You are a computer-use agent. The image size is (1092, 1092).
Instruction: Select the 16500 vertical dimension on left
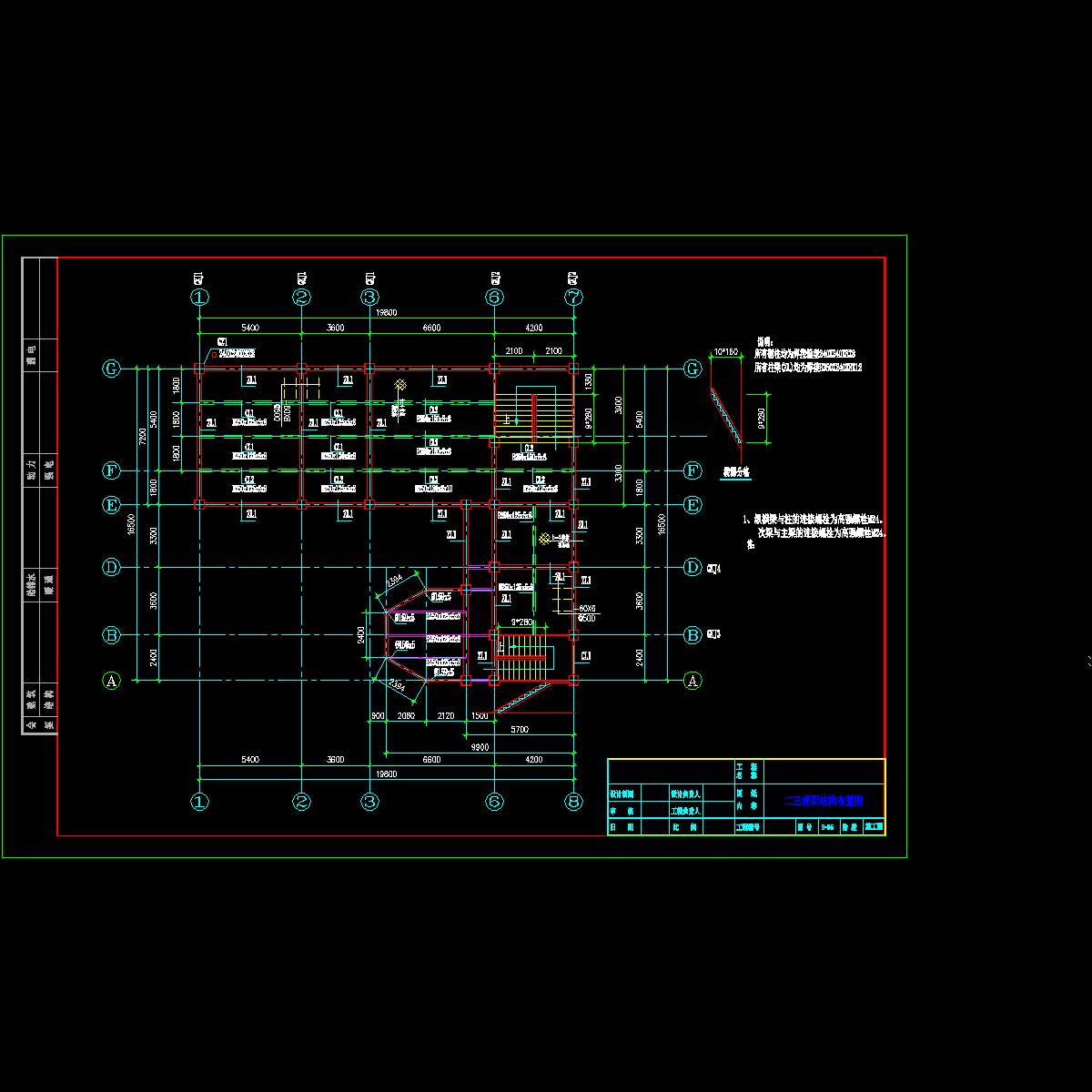132,525
